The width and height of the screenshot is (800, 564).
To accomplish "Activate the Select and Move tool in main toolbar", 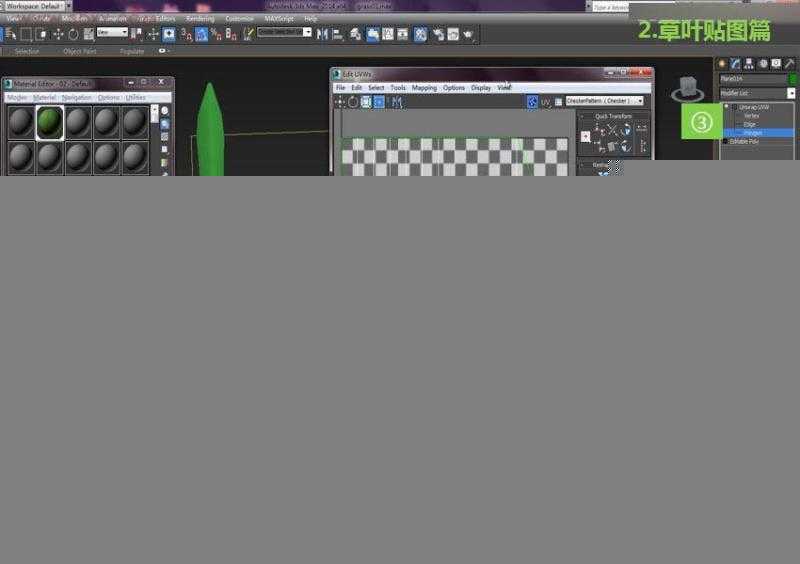I will click(58, 34).
